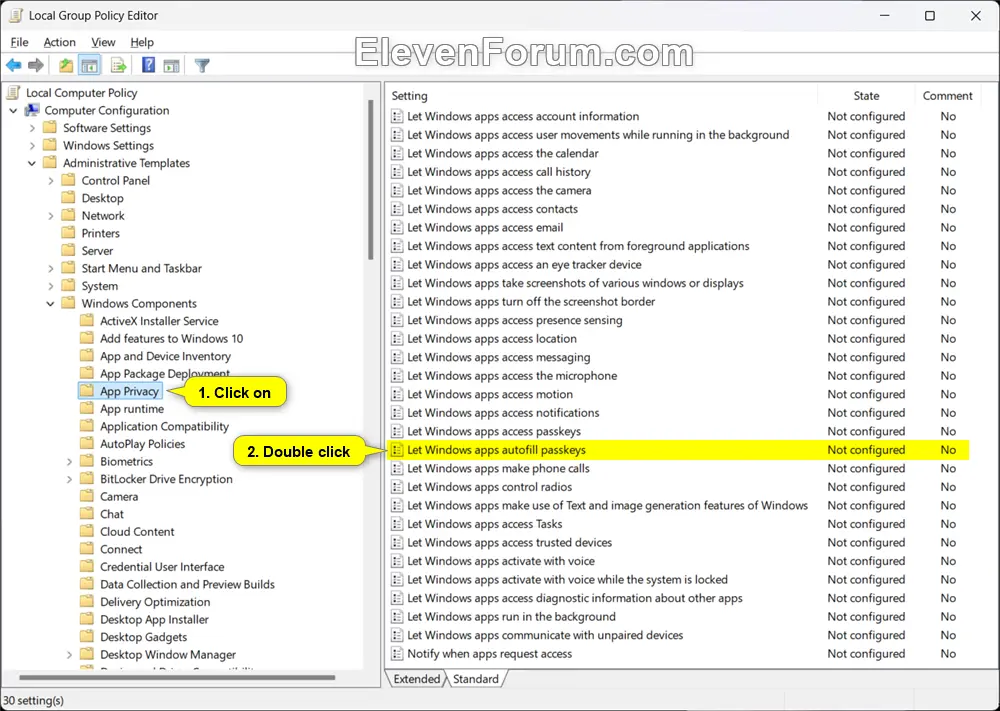Select the Delivery Optimization folder

(155, 601)
